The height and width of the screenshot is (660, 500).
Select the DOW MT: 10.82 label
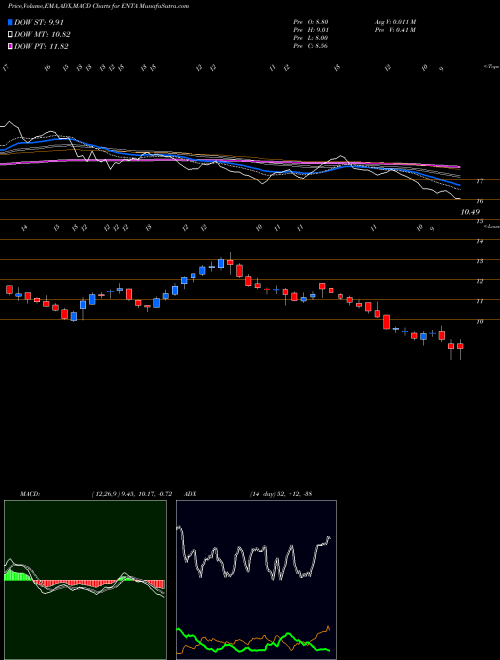point(42,35)
